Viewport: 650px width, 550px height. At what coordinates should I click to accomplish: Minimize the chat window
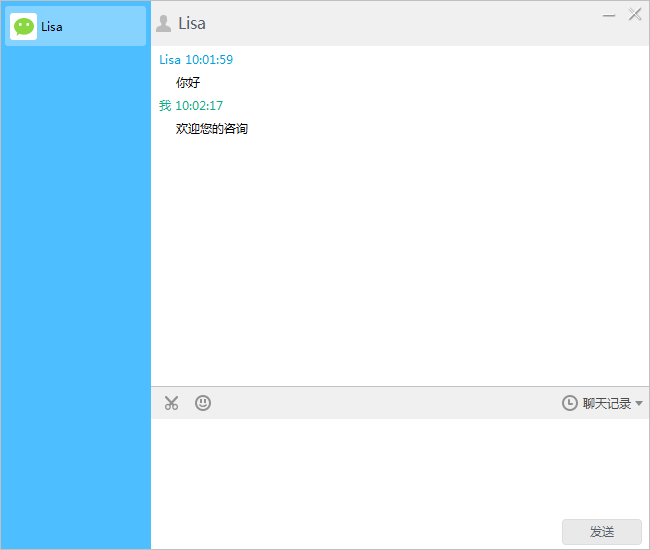point(609,16)
